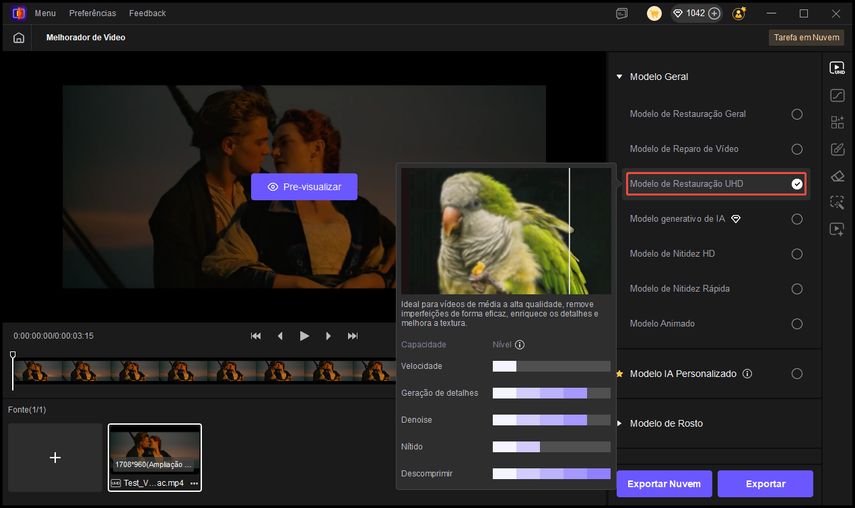The image size is (855, 508).
Task: Click the main video preview frame
Action: click(x=304, y=186)
